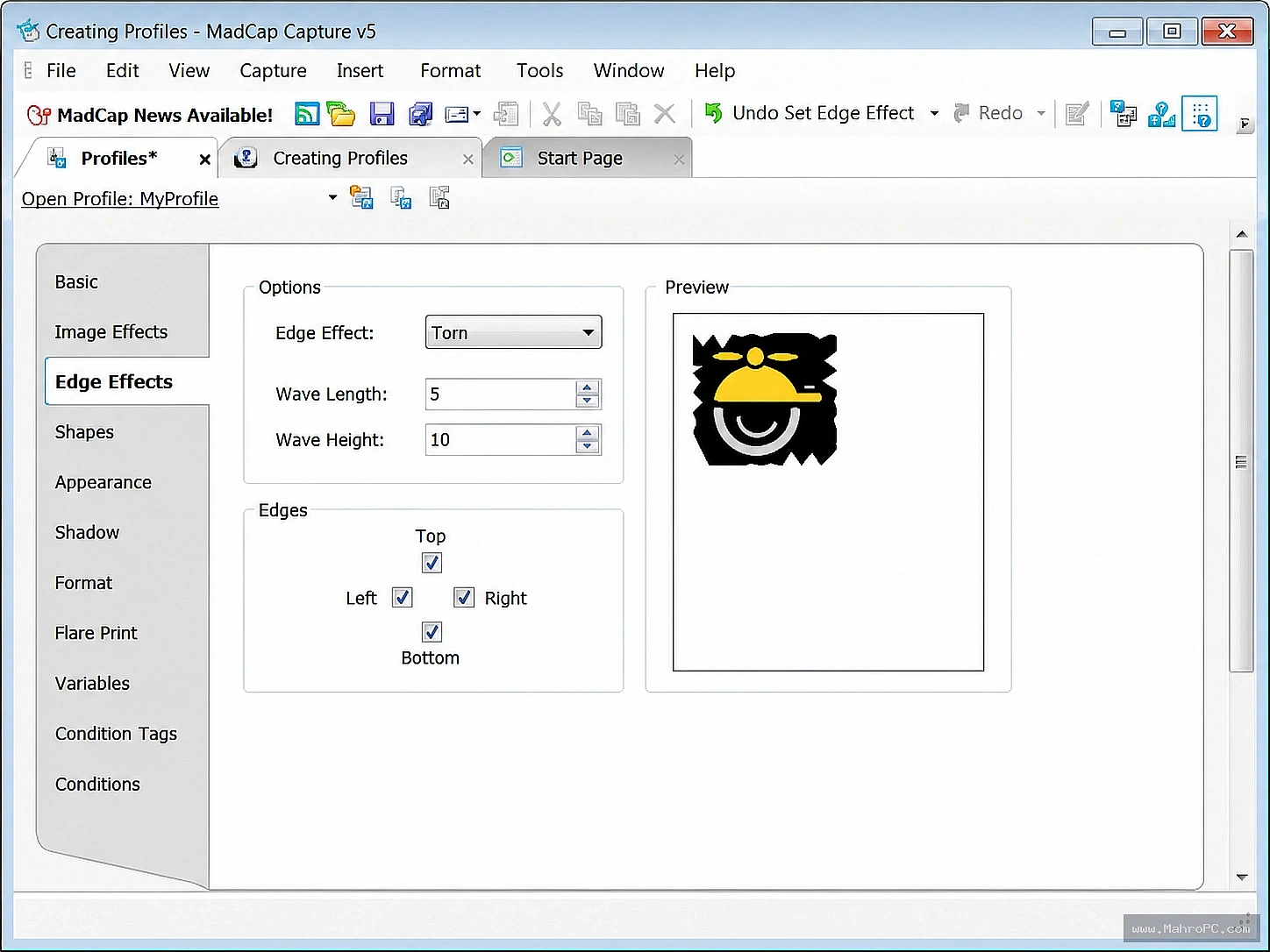Switch to the Creating Profiles tab

coord(340,159)
